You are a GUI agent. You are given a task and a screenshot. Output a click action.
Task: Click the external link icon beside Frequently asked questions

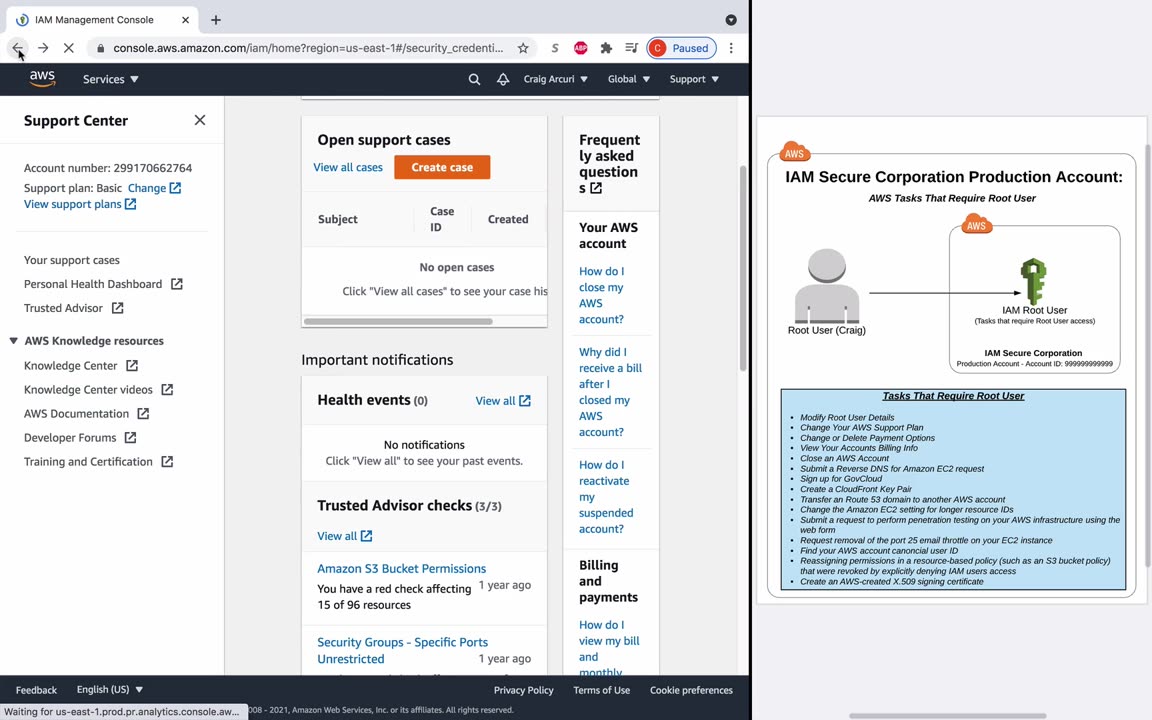[596, 188]
